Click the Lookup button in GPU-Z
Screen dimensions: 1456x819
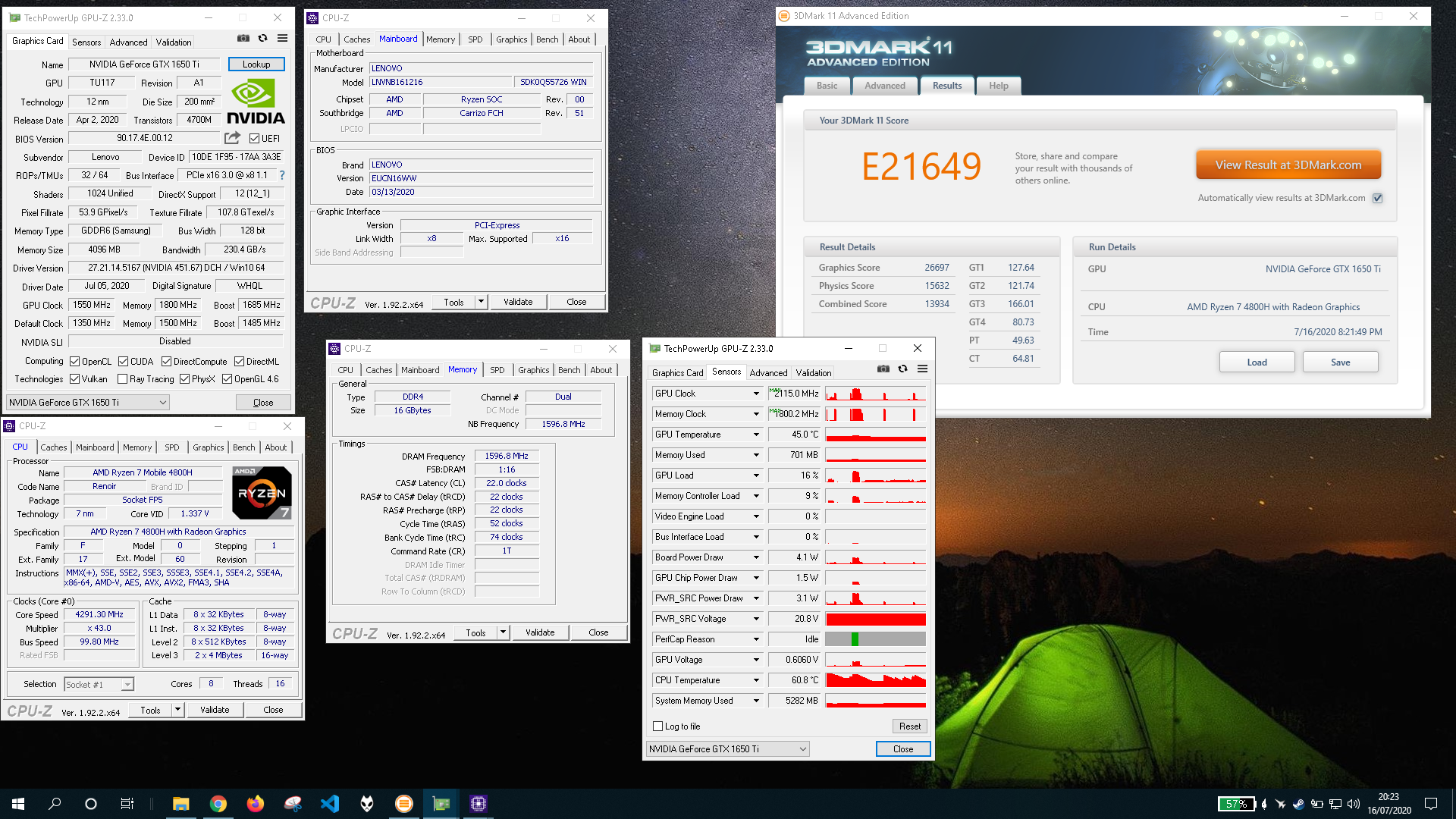[256, 64]
